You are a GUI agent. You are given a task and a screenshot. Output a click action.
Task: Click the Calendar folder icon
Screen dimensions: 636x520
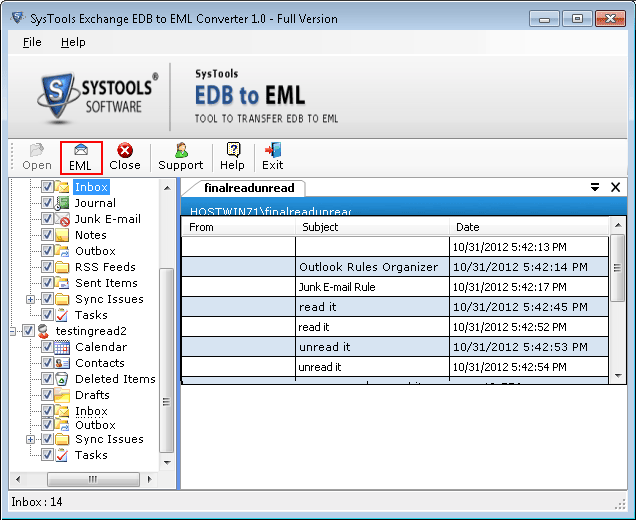point(62,347)
